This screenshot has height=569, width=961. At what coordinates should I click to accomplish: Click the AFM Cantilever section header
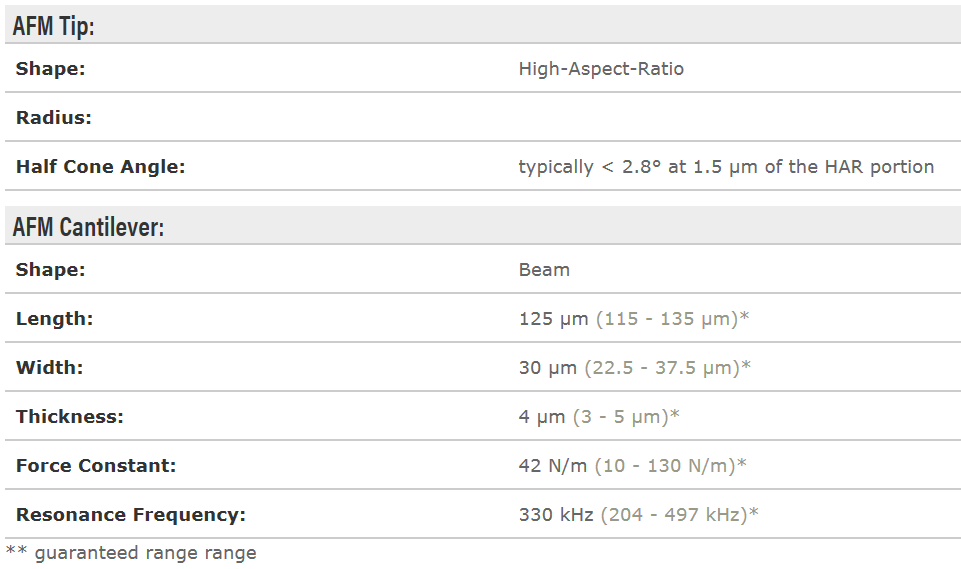coord(88,227)
